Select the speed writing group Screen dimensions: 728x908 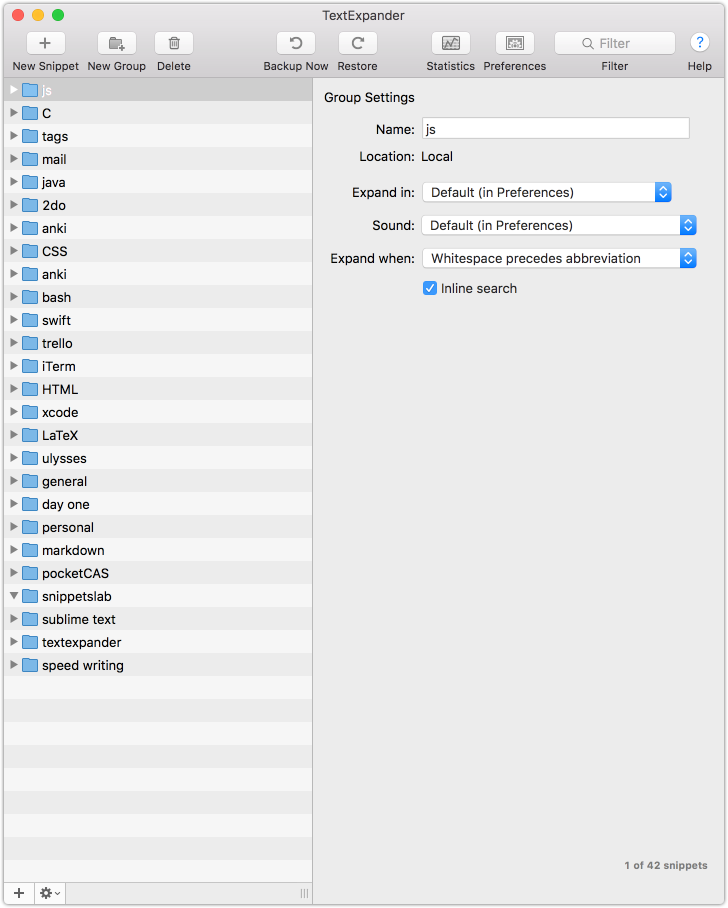tap(158, 665)
